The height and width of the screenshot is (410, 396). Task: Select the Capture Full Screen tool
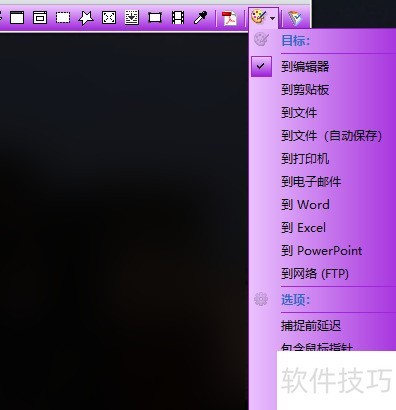109,17
